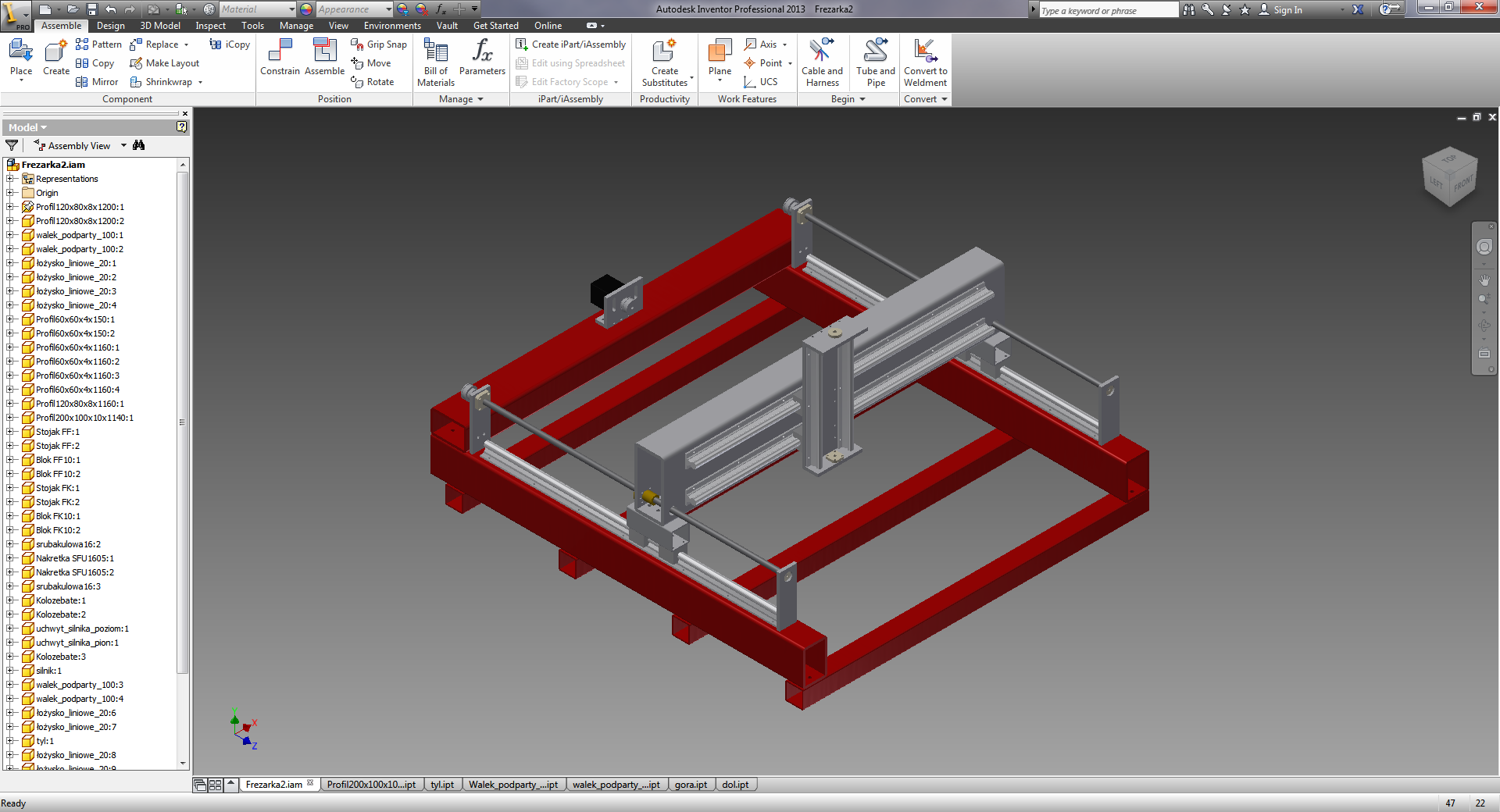Expand the Stojak FF:1 node

pos(11,432)
